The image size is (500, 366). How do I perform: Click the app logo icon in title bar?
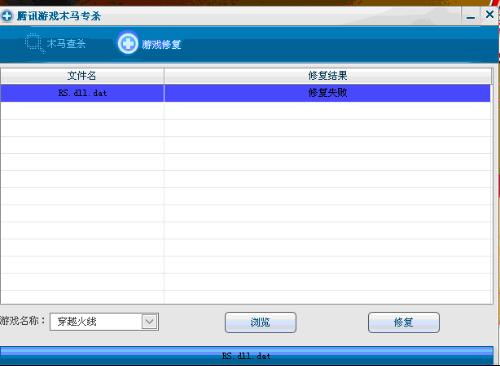[x=7, y=15]
